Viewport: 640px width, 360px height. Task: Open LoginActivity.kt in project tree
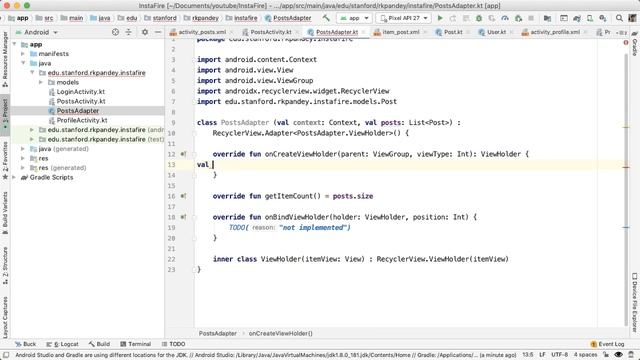80,91
